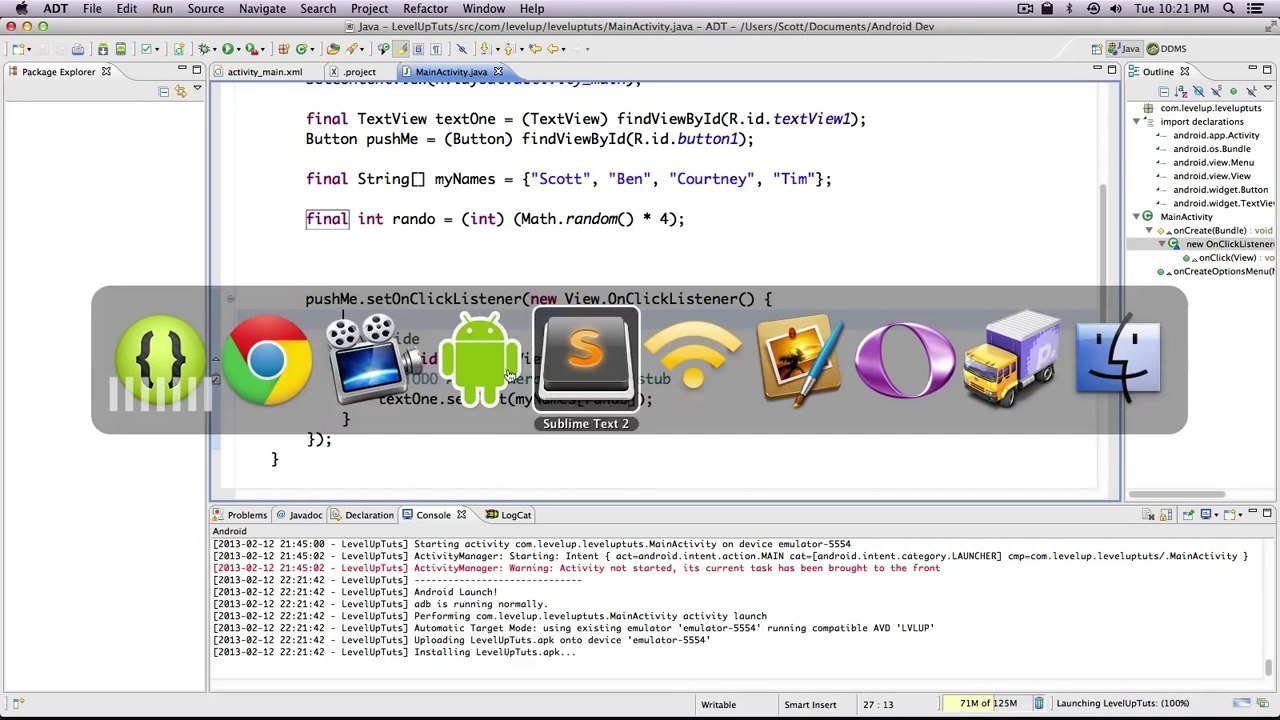Click onCreateOptionsMenu in Outline
This screenshot has height=720, width=1280.
[x=1215, y=272]
